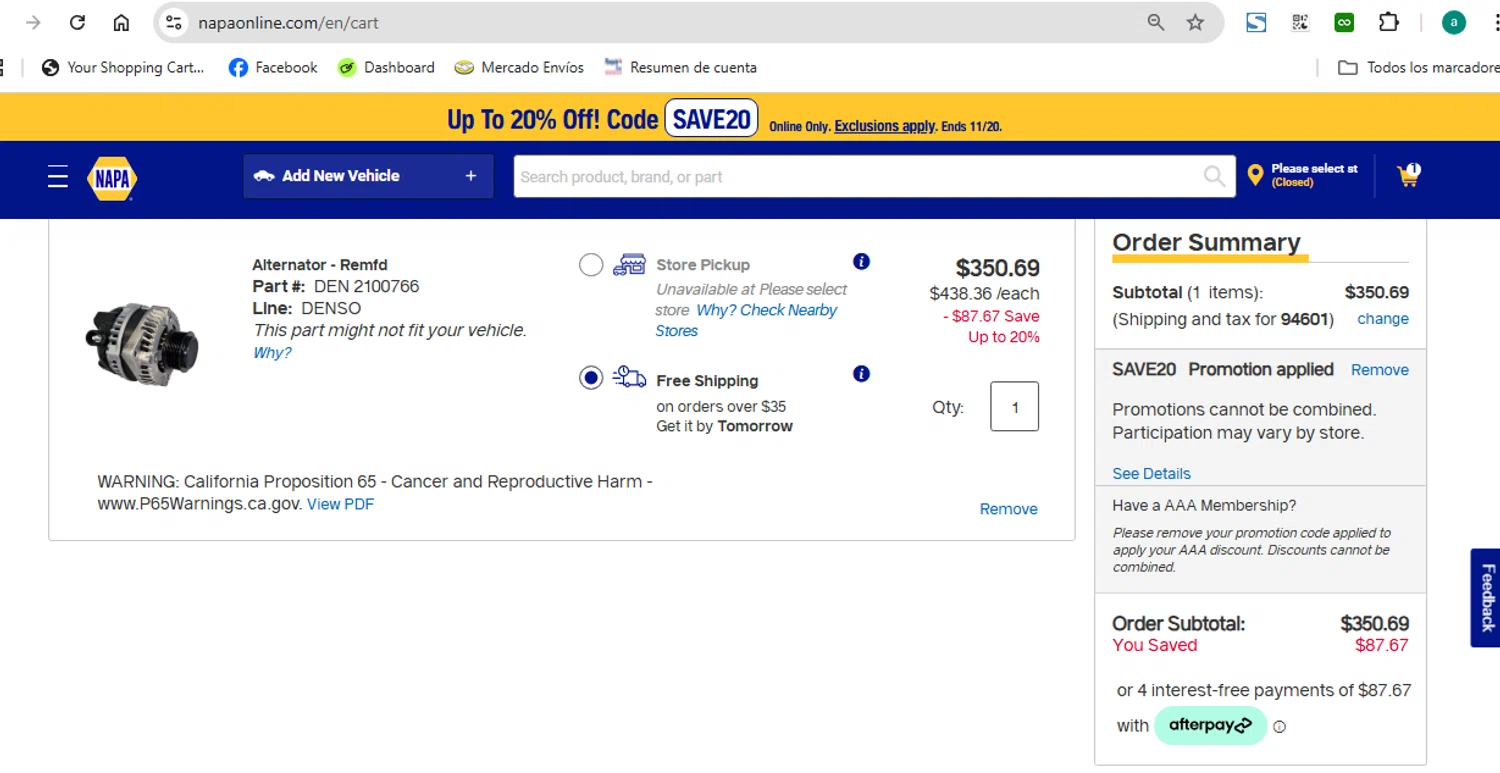Open the Todos los marcadores bookmarks folder
The image size is (1500, 773).
click(x=1418, y=67)
